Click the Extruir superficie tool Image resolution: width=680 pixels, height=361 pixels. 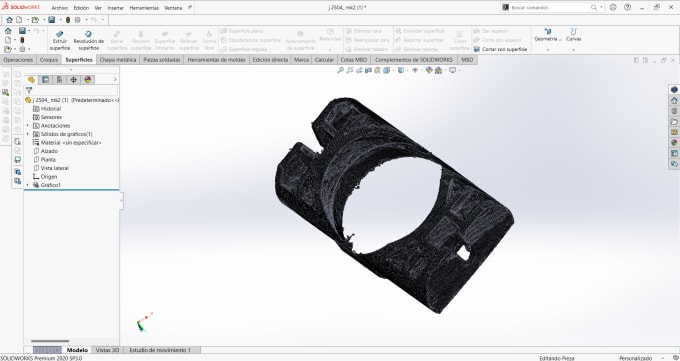click(59, 40)
